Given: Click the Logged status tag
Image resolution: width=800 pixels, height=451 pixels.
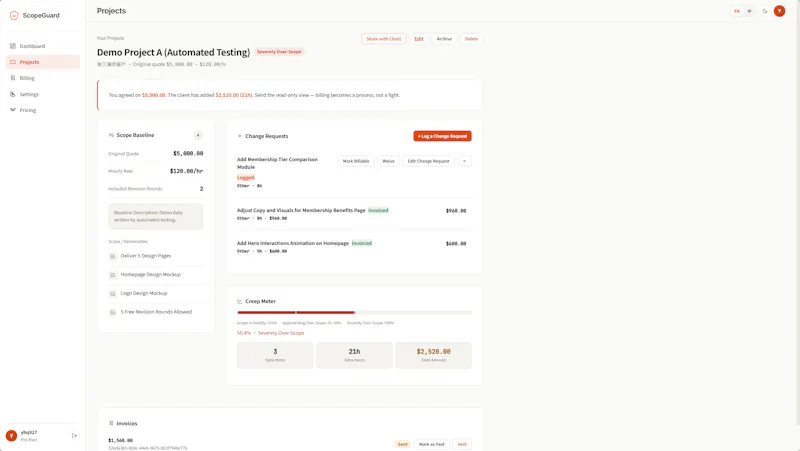Looking at the screenshot, I should click(x=245, y=178).
